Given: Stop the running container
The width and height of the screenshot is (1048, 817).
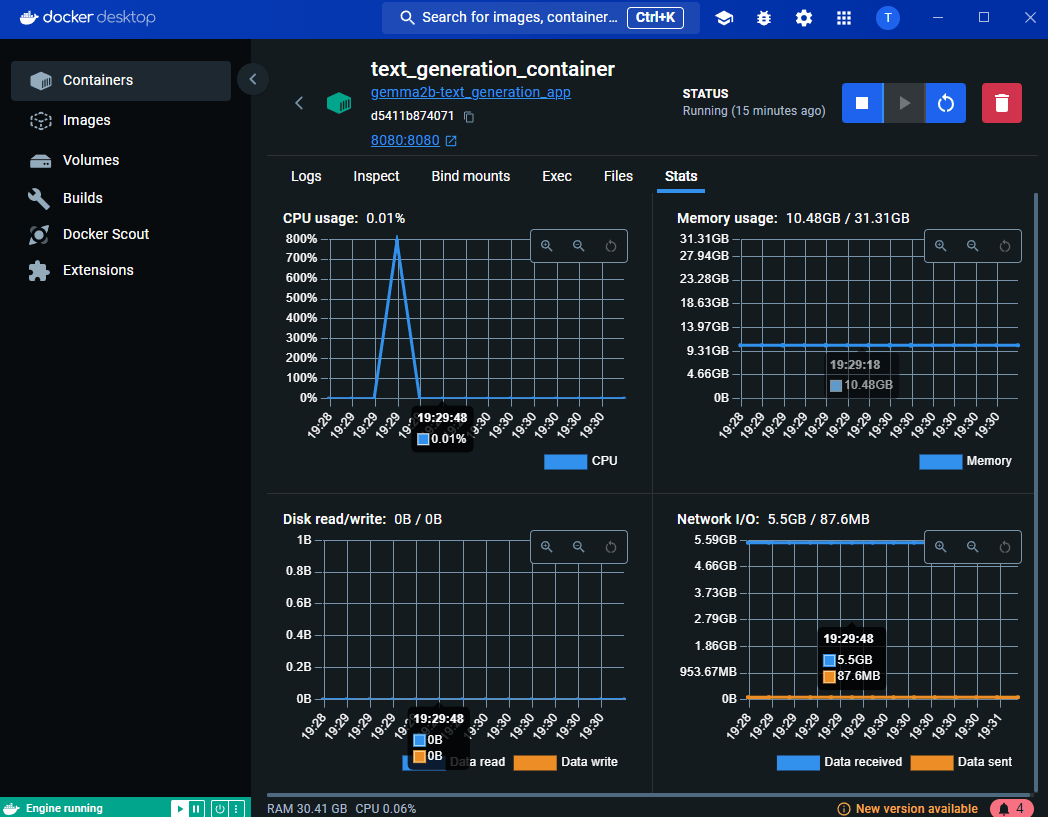Looking at the screenshot, I should tap(862, 103).
